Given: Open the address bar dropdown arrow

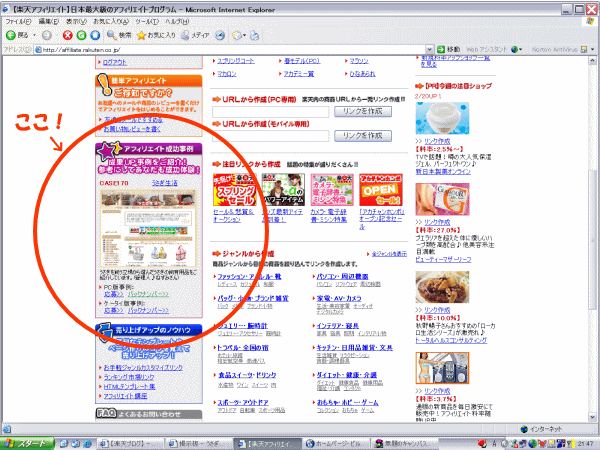Looking at the screenshot, I should 429,49.
